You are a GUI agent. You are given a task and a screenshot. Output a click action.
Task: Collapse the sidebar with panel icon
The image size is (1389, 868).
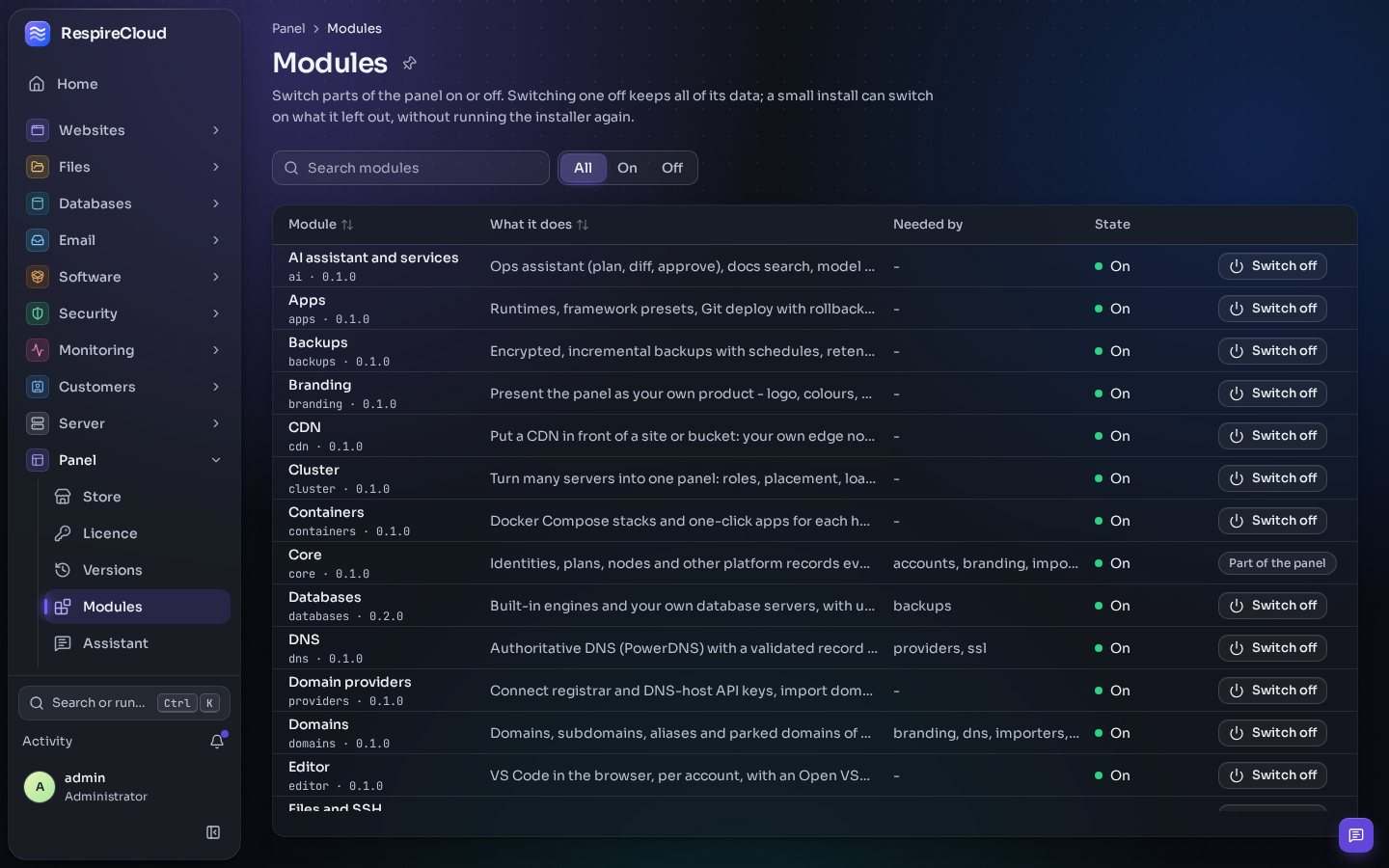tap(214, 832)
